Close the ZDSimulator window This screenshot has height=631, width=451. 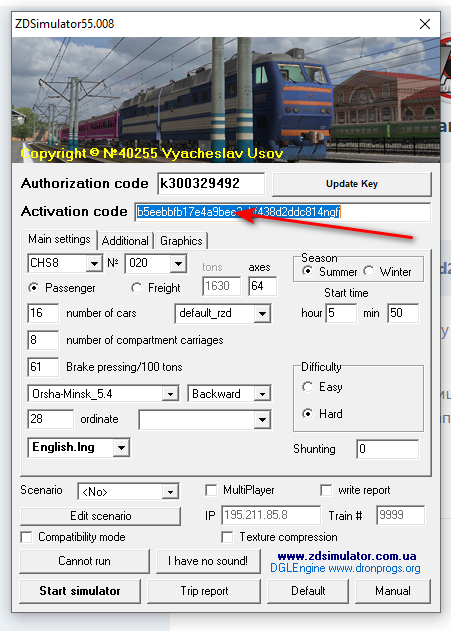(x=425, y=24)
